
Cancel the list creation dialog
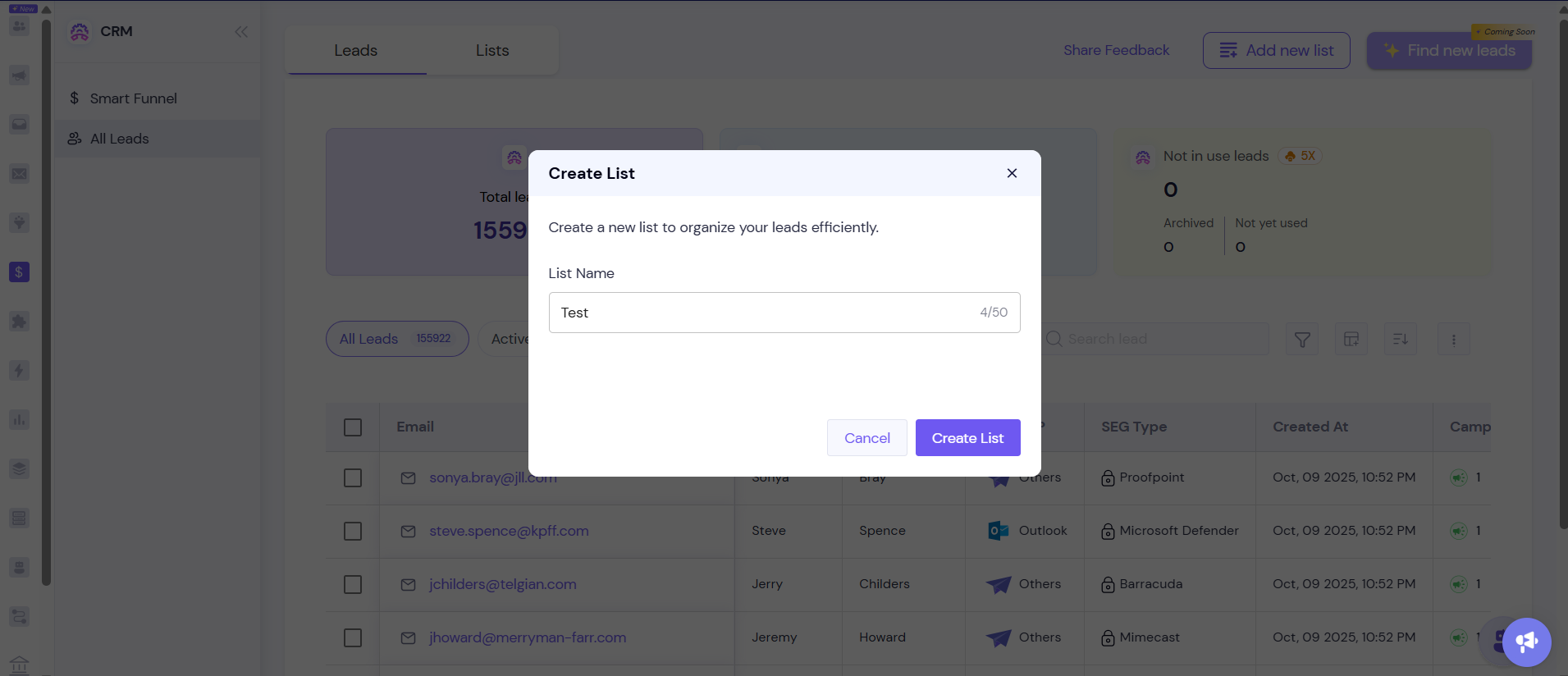tap(866, 438)
